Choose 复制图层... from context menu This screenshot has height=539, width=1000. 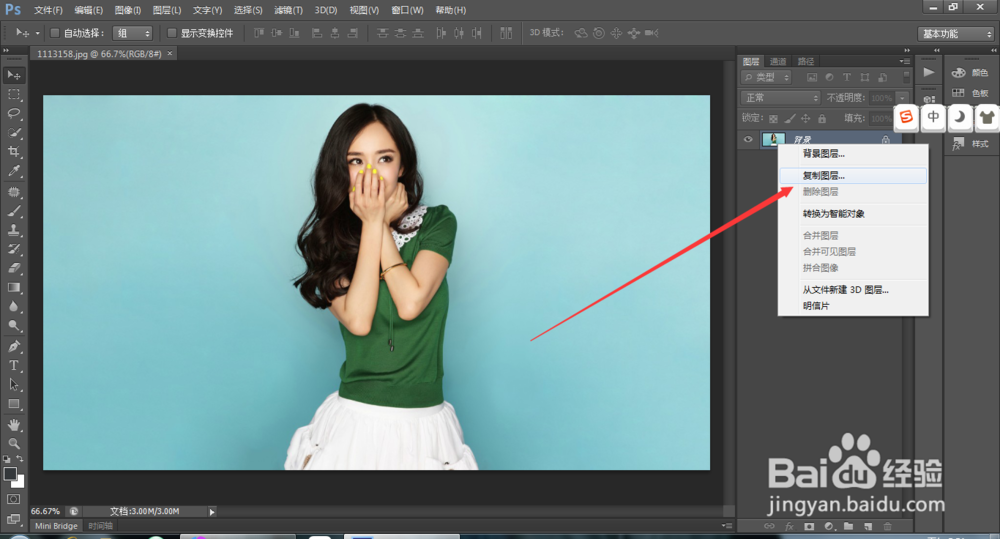853,175
